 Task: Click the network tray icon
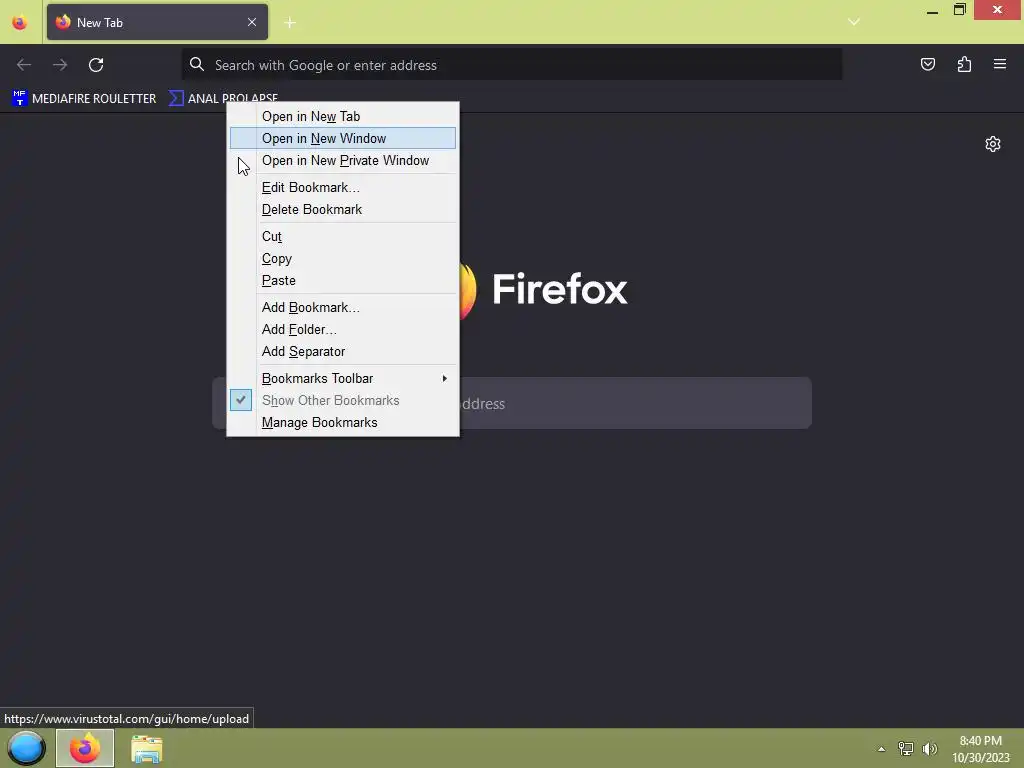coord(906,748)
